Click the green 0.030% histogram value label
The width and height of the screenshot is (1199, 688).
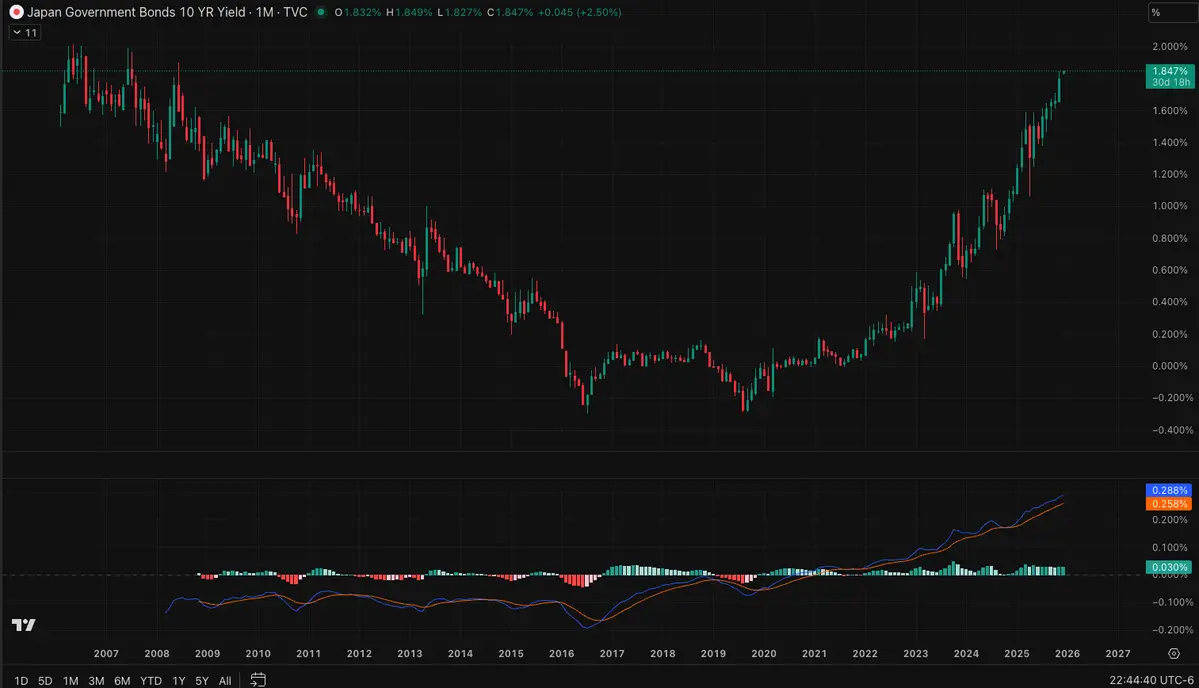[x=1169, y=567]
